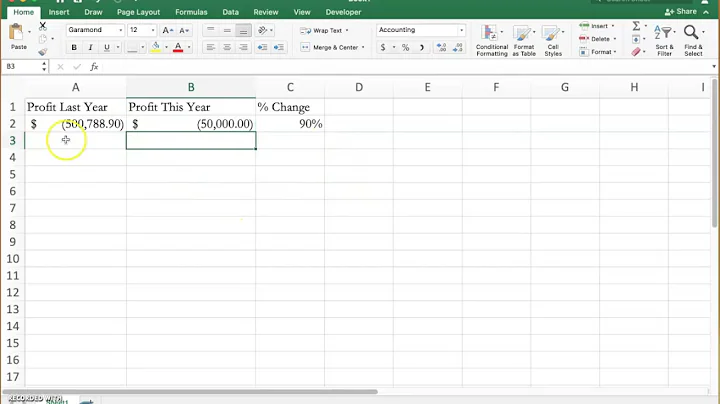Toggle top vertical alignment
The height and width of the screenshot is (404, 720).
click(210, 30)
